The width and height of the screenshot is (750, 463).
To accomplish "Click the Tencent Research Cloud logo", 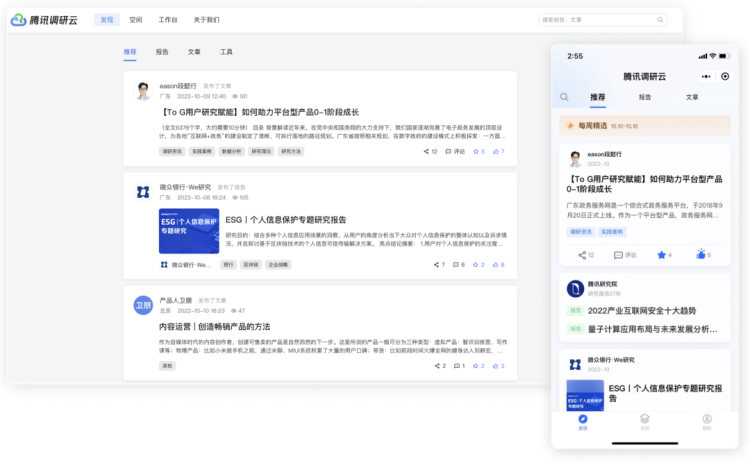I will pyautogui.click(x=47, y=19).
